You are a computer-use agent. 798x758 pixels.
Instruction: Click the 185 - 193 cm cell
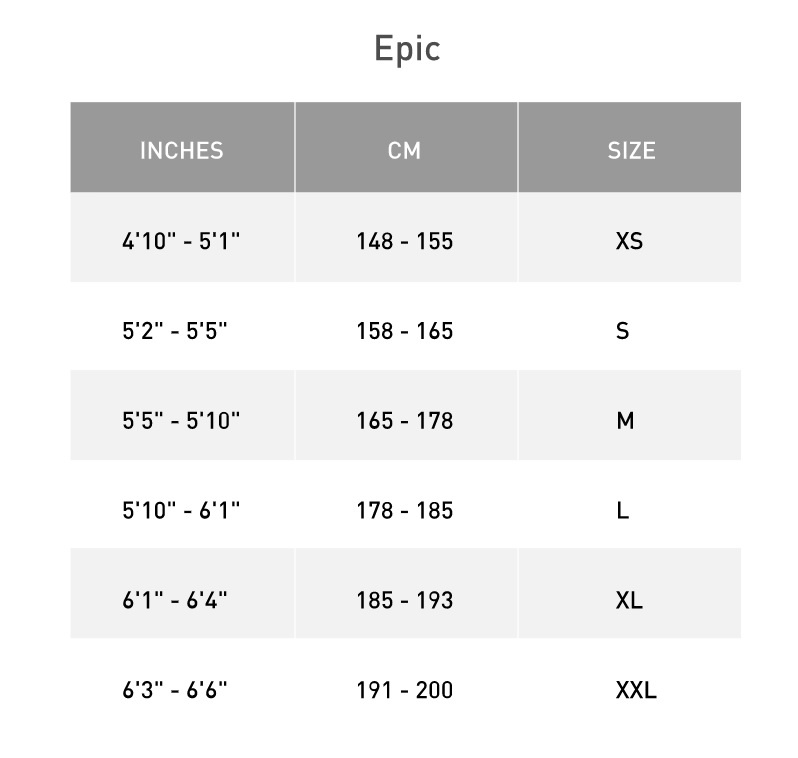pyautogui.click(x=404, y=600)
